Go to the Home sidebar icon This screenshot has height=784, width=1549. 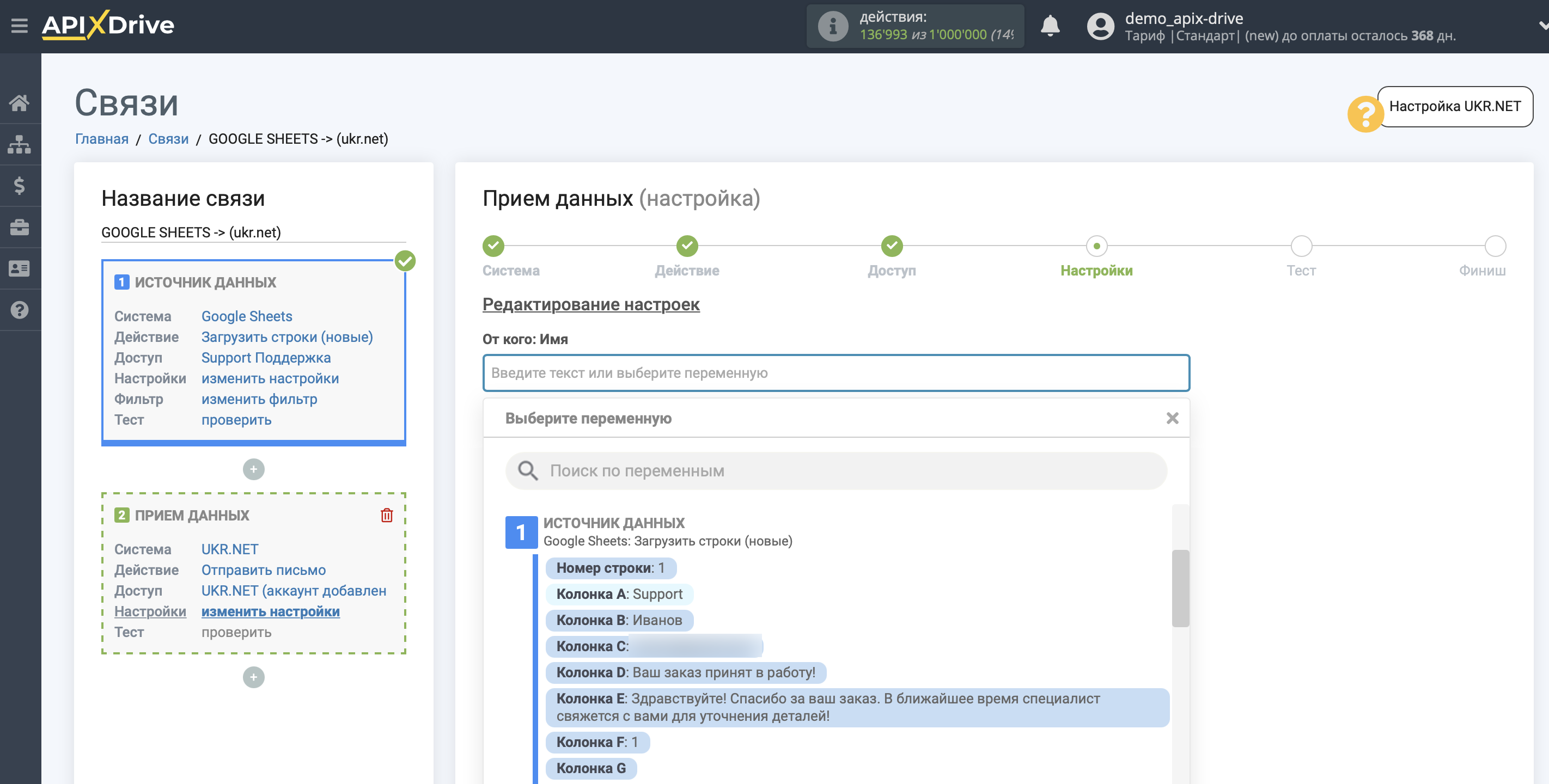point(19,103)
